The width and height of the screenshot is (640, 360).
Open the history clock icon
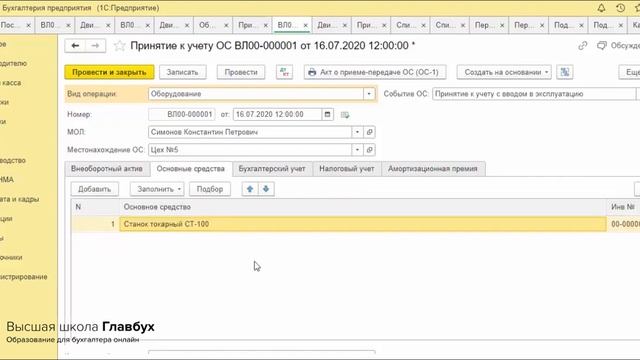click(x=620, y=8)
